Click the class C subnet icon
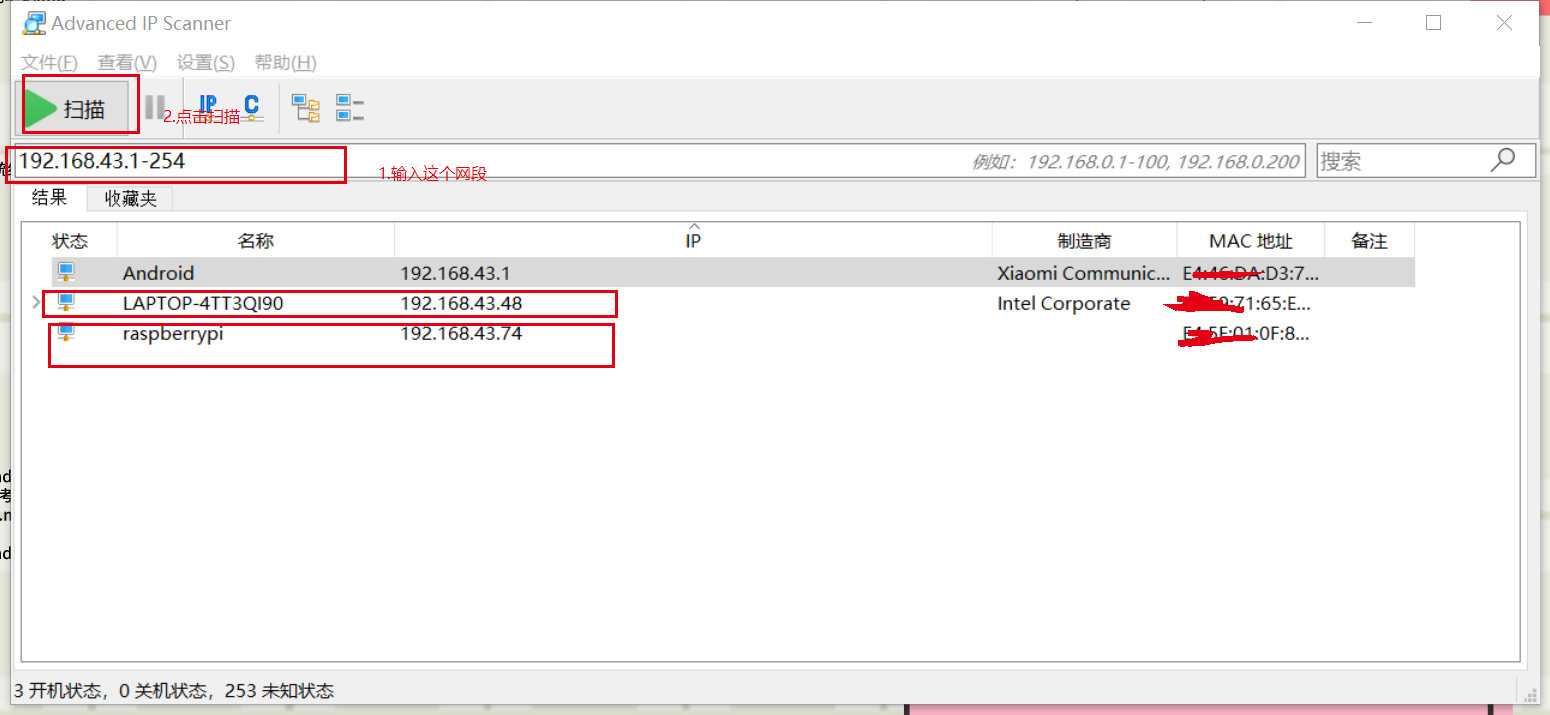The width and height of the screenshot is (1550, 715). click(x=251, y=107)
